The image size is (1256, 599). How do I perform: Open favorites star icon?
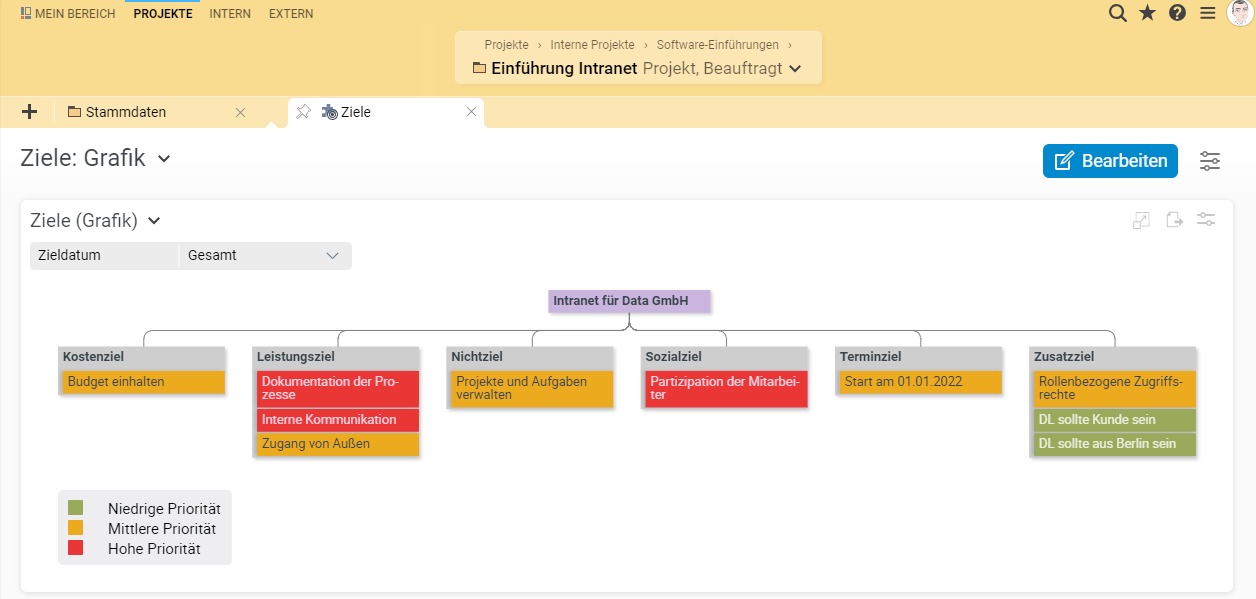pyautogui.click(x=1147, y=13)
